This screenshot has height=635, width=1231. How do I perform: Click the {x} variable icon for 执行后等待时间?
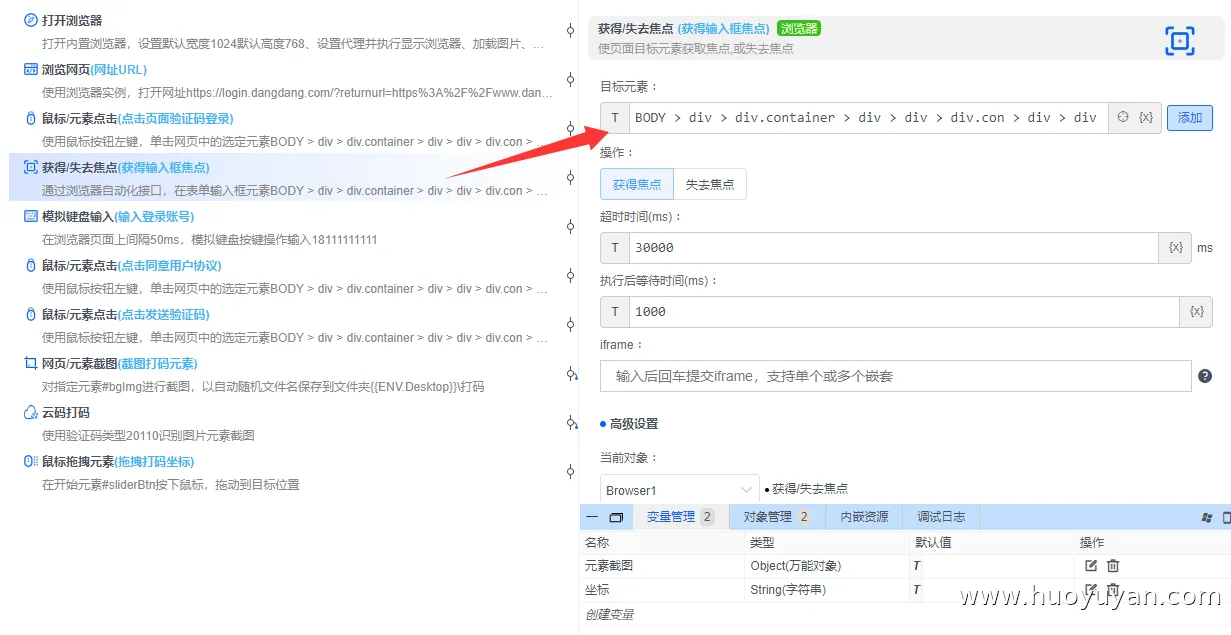[1196, 311]
